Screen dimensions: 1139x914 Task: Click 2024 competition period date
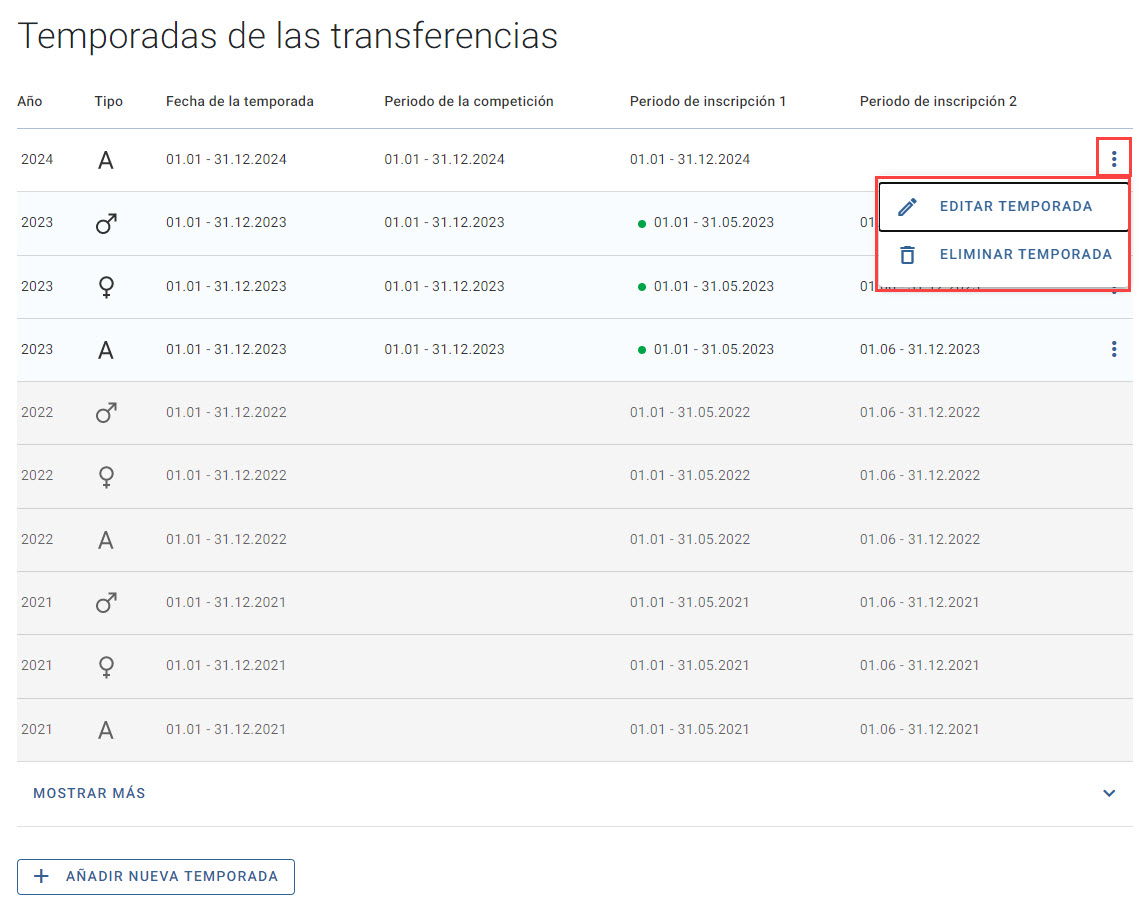[444, 159]
